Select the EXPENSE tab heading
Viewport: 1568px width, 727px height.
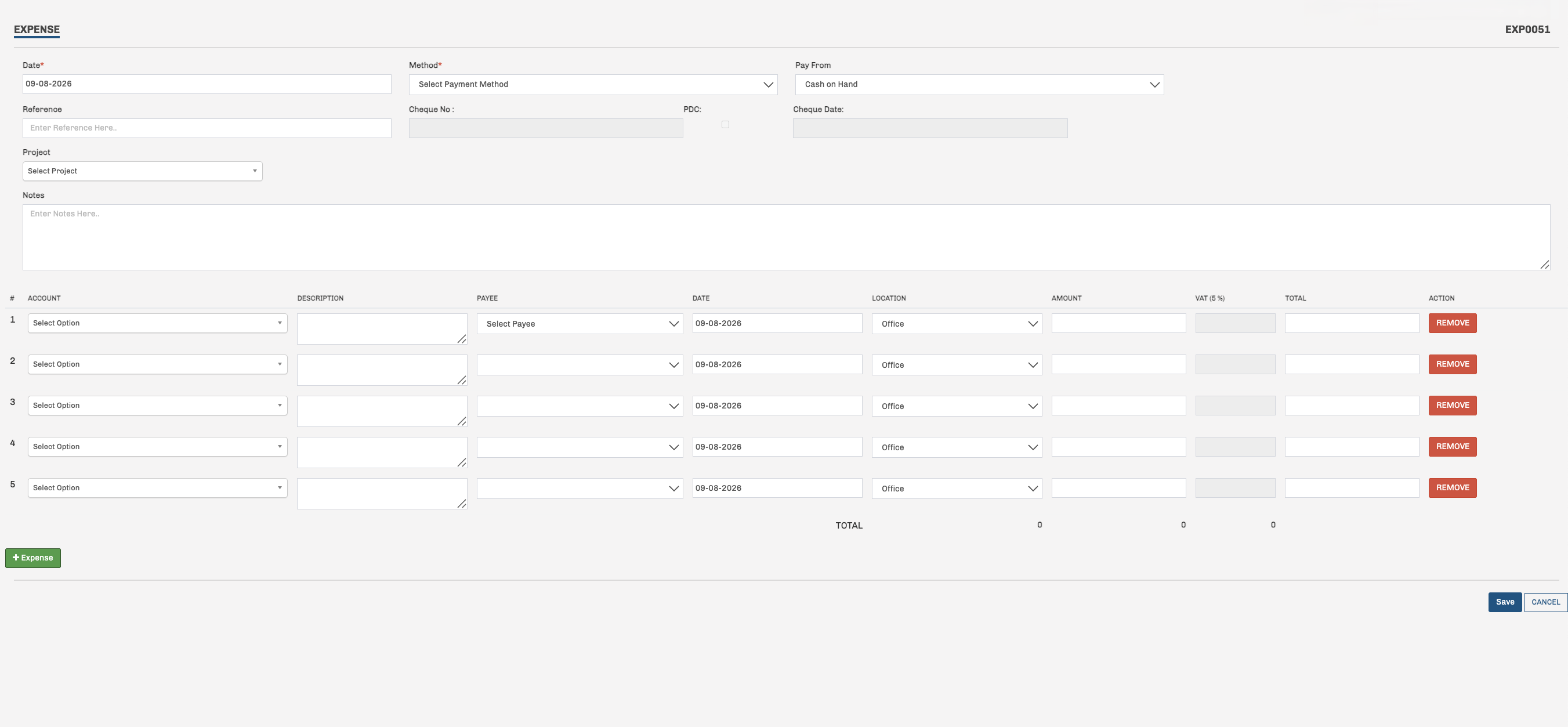(x=37, y=29)
